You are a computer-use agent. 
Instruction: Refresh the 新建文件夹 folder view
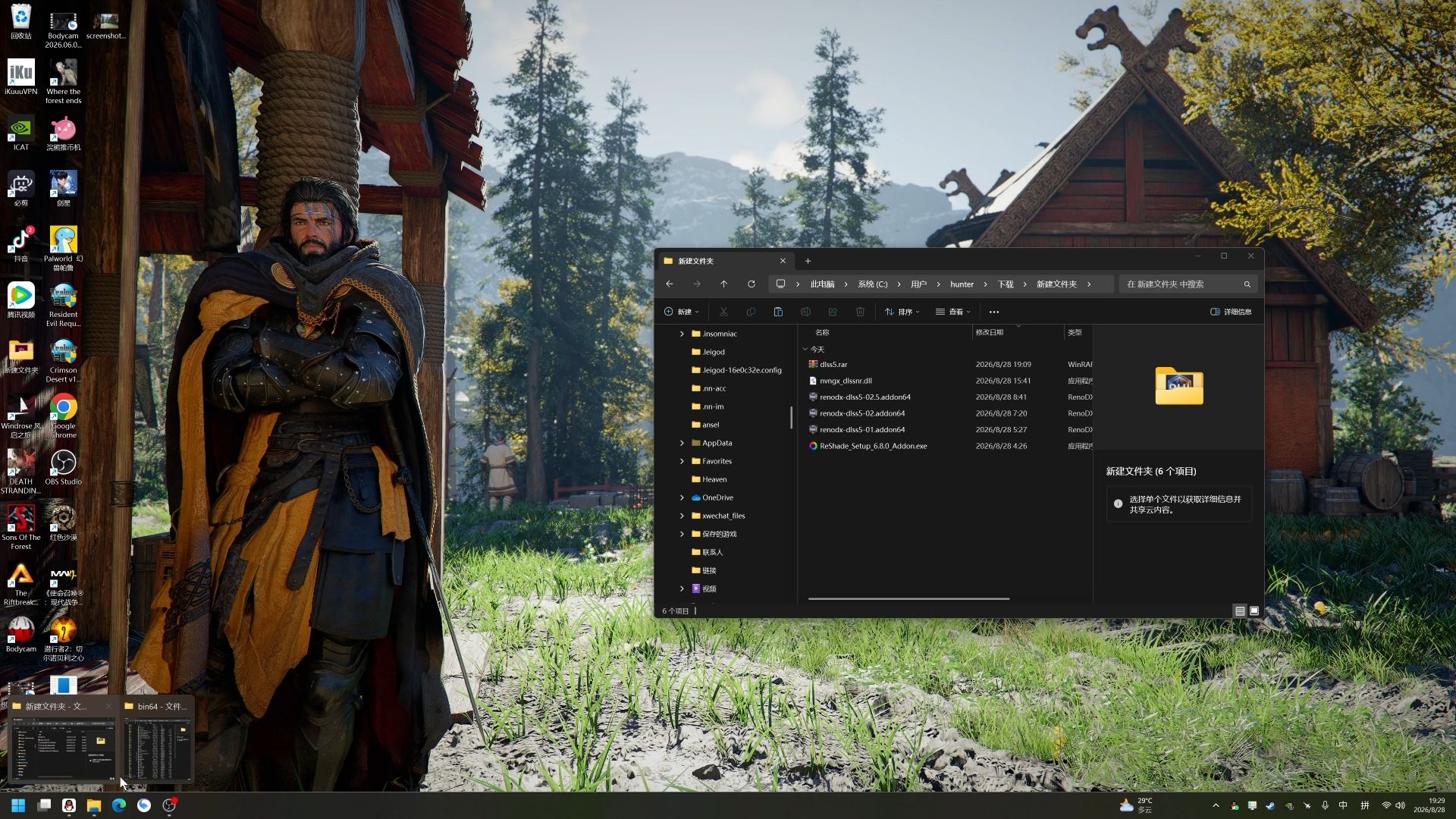(x=752, y=284)
